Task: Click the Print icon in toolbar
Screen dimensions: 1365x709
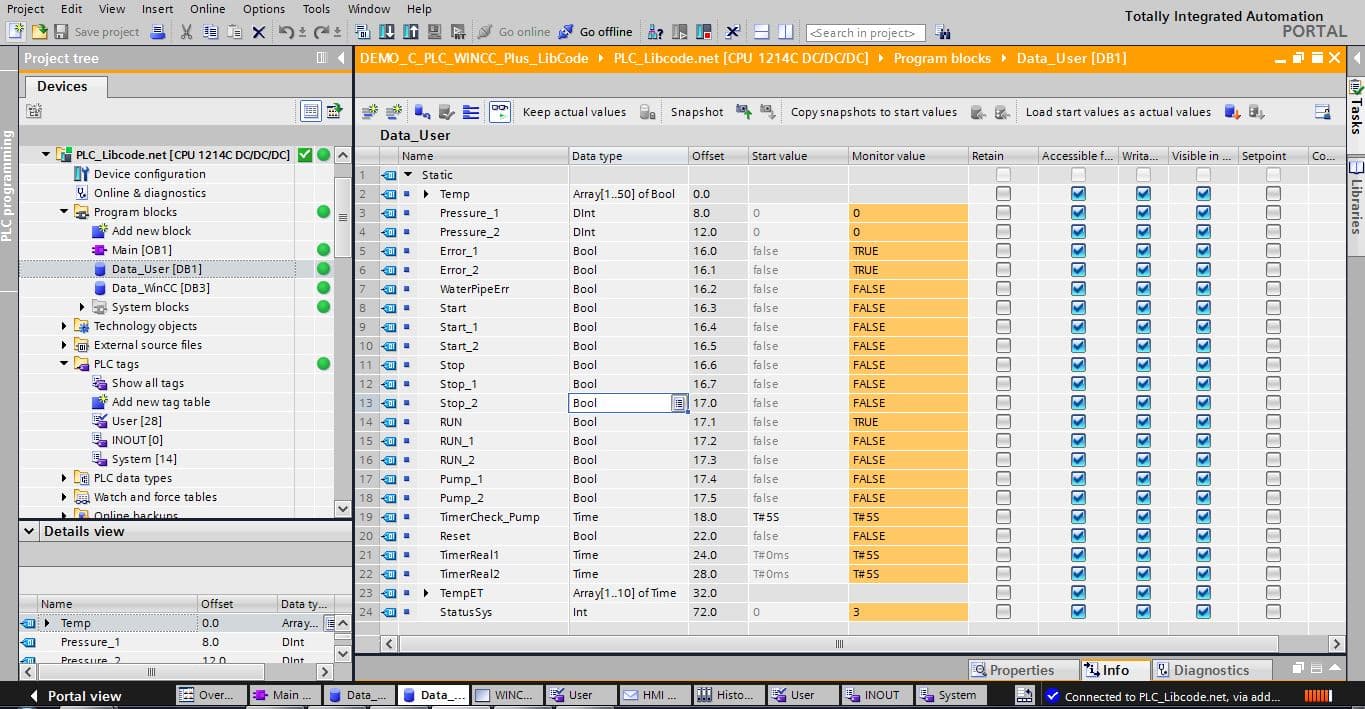Action: pos(158,32)
